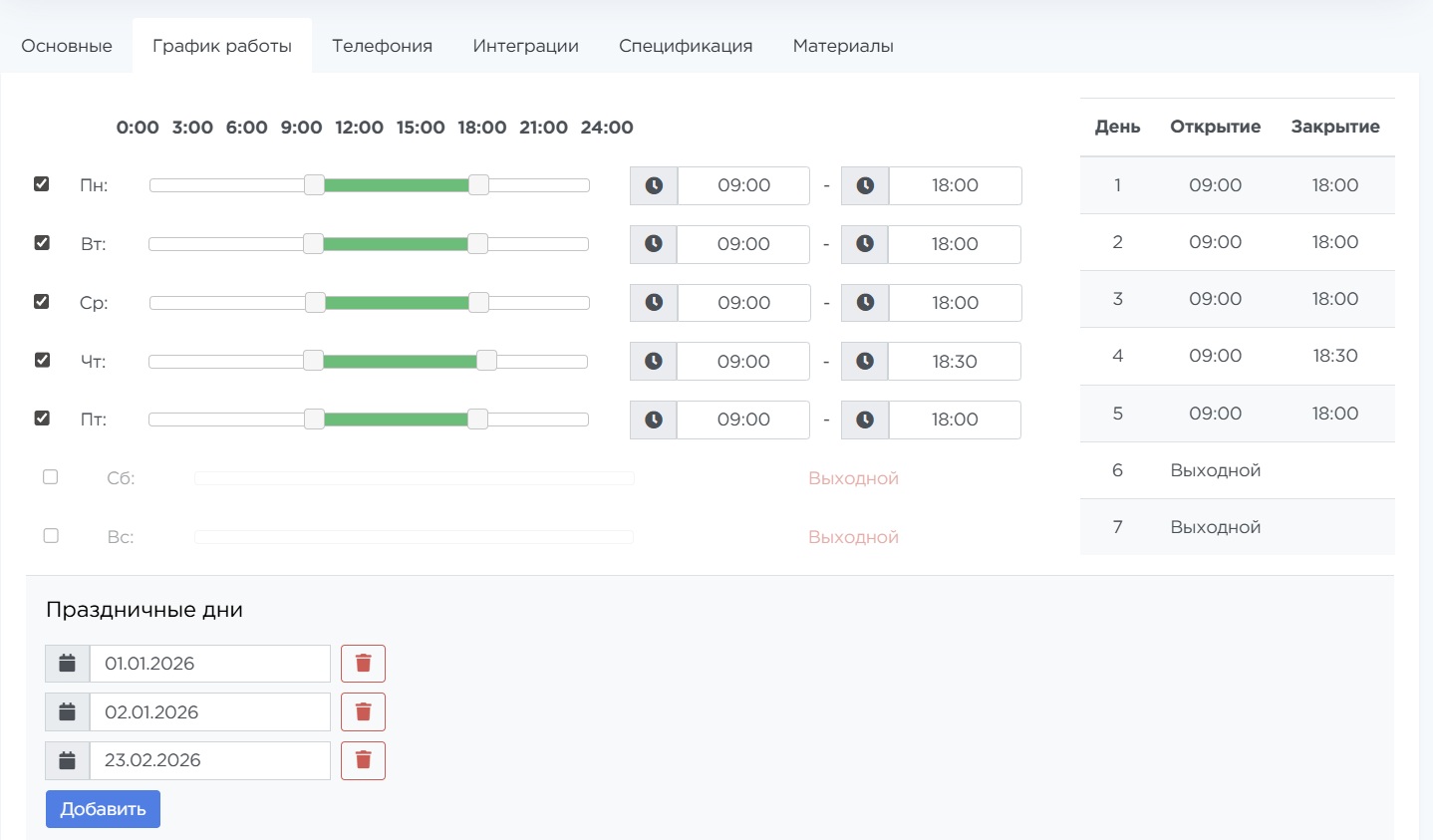Delete the 02.01.2026 holiday entry
Image resolution: width=1433 pixels, height=840 pixels.
pyautogui.click(x=363, y=712)
